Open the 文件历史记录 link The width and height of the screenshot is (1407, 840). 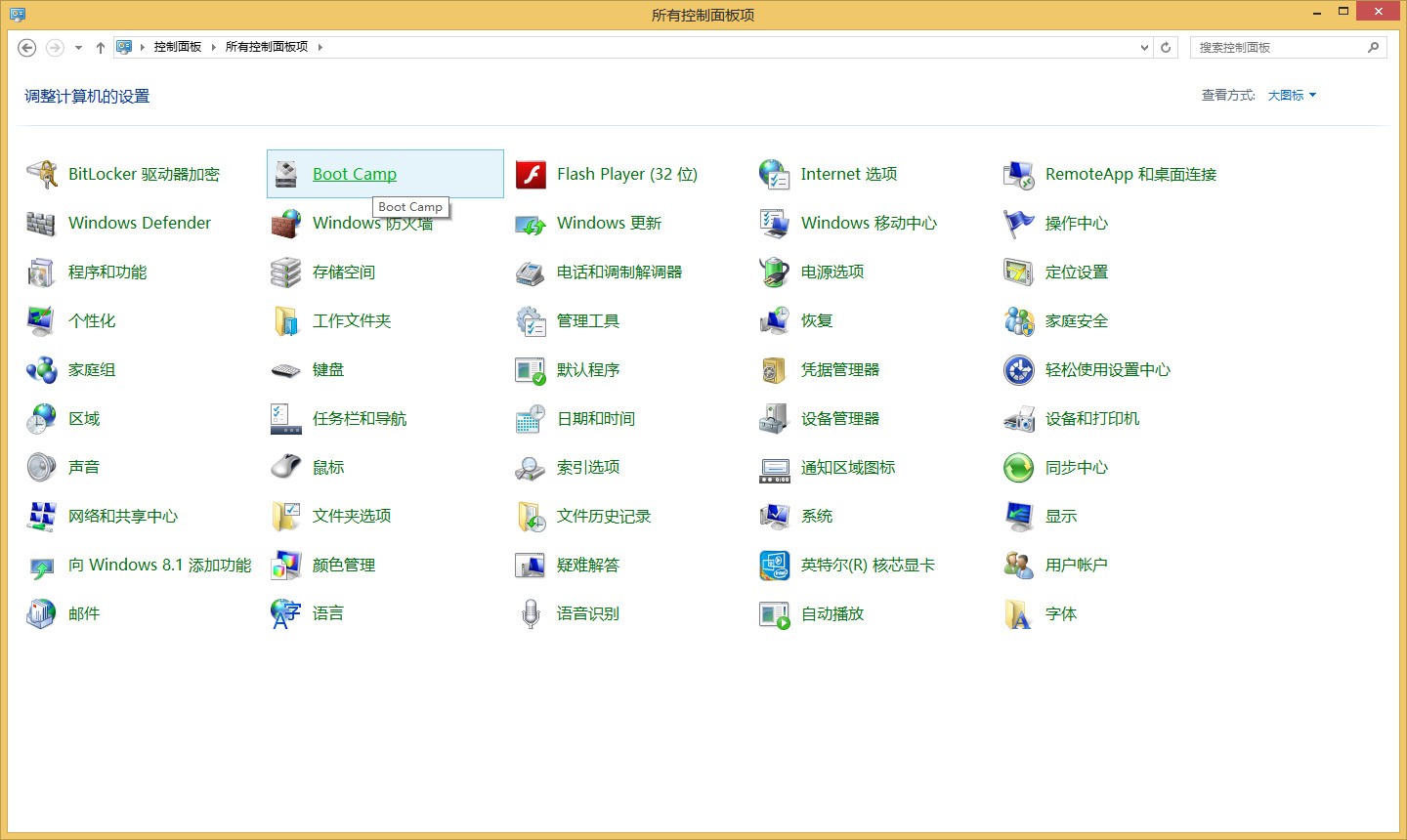[x=604, y=516]
